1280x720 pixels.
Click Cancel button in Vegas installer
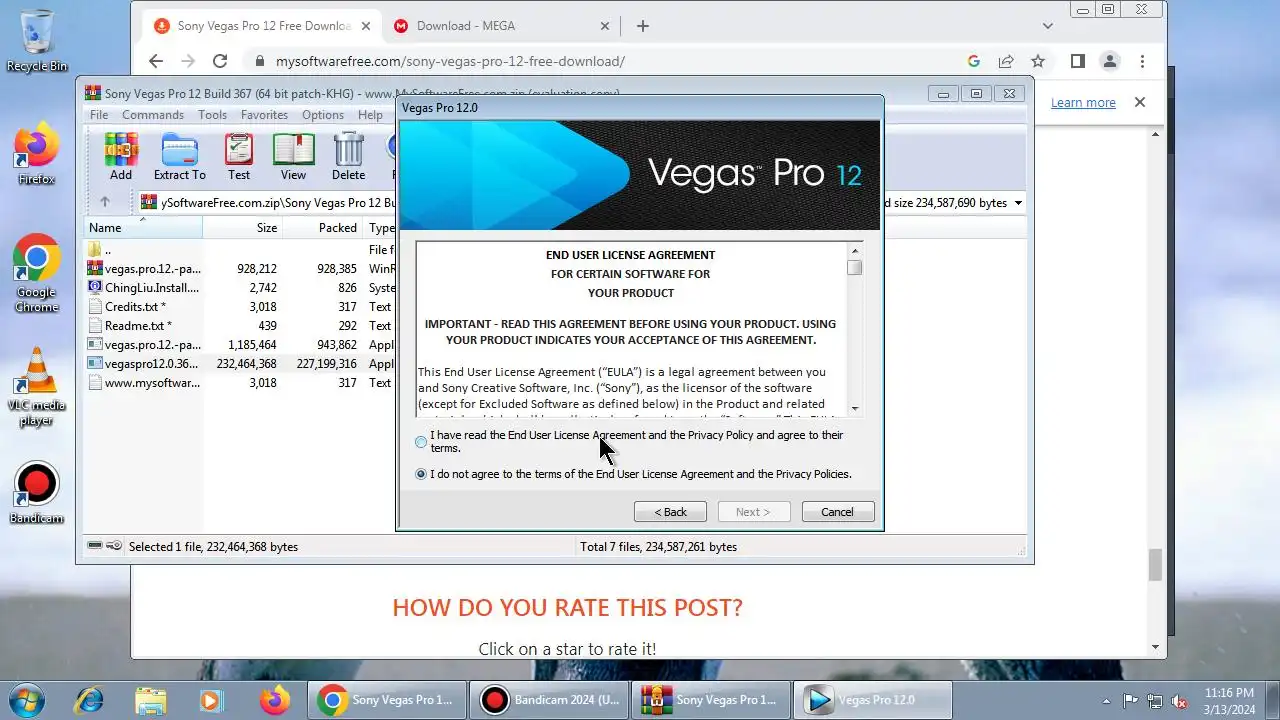[x=838, y=512]
